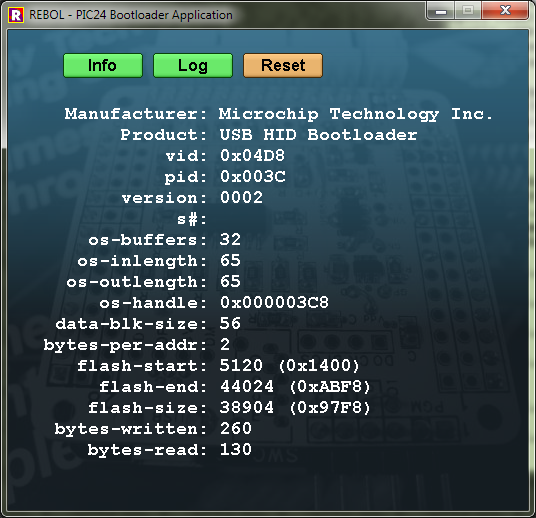Image resolution: width=536 pixels, height=518 pixels.
Task: Select vid value '0x04D8'
Action: point(252,156)
